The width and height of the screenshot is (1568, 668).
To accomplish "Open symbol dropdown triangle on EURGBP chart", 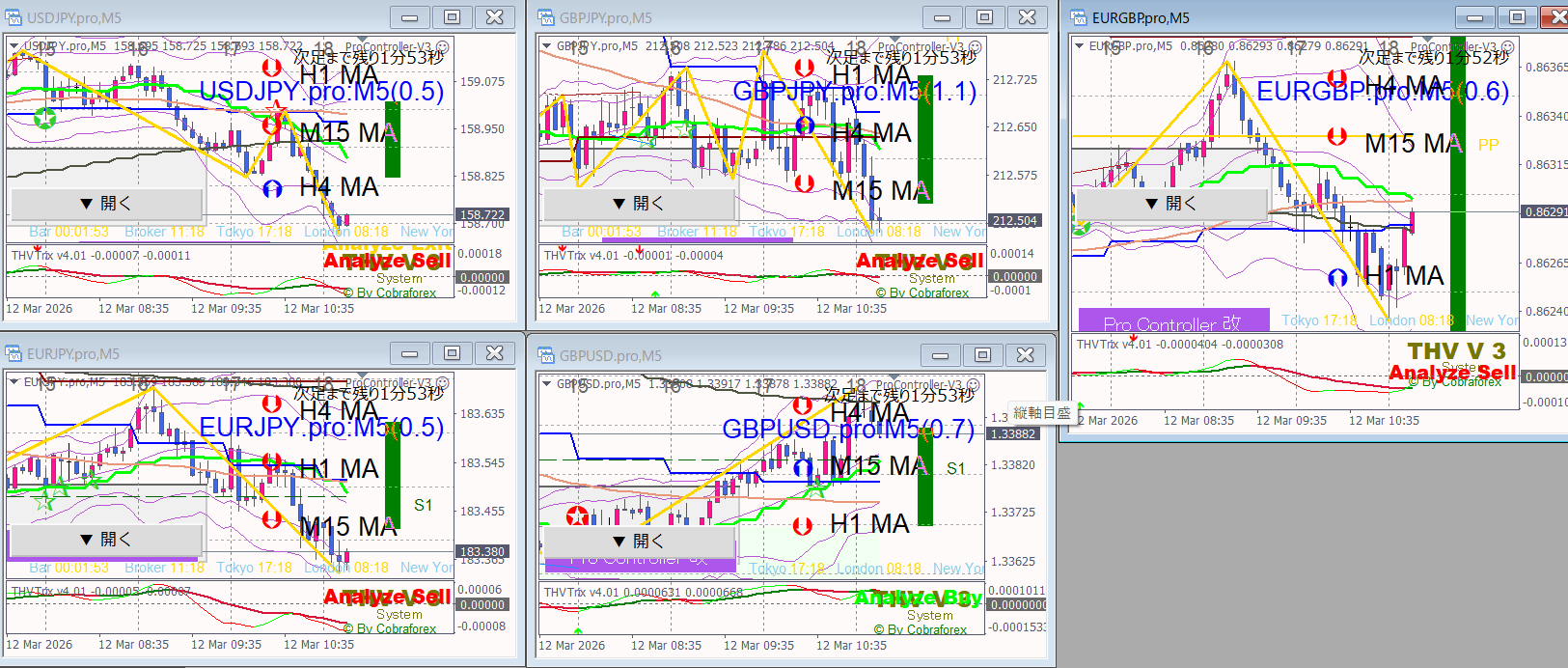I will (1079, 45).
